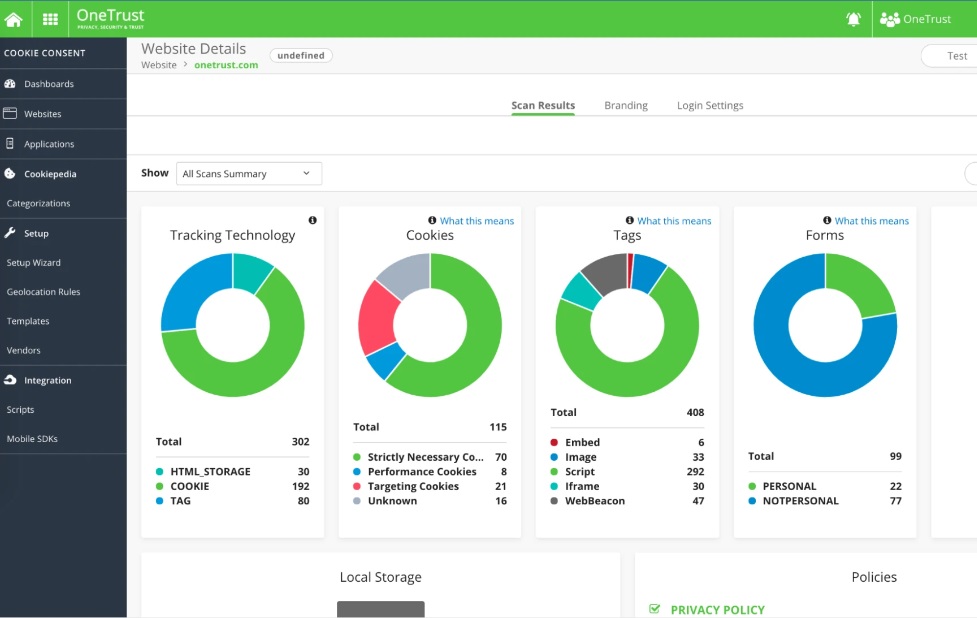Click the Integration cloud icon
Screen dimensions: 977x618
point(10,380)
